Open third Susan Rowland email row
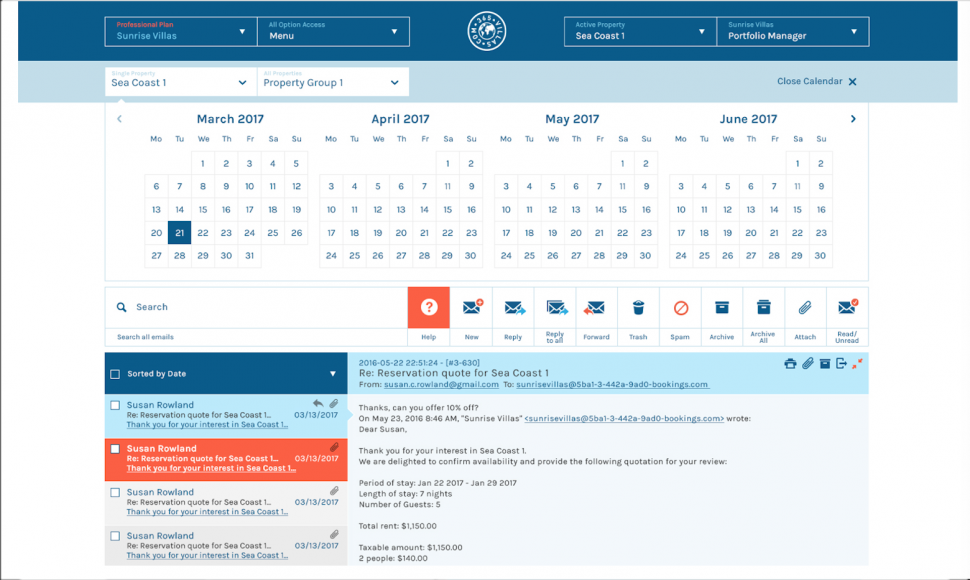 click(x=226, y=503)
